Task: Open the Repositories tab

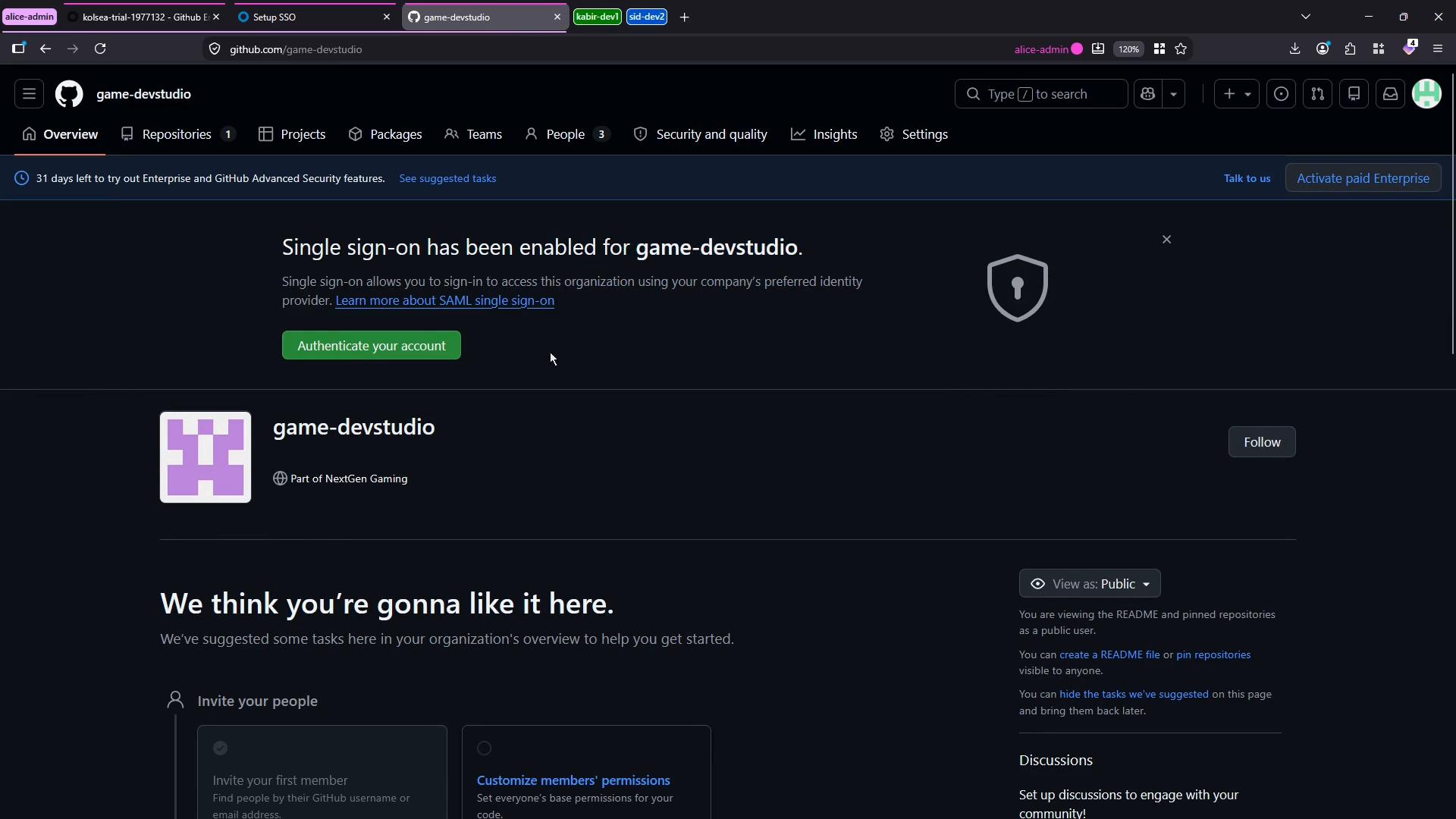Action: pyautogui.click(x=178, y=134)
